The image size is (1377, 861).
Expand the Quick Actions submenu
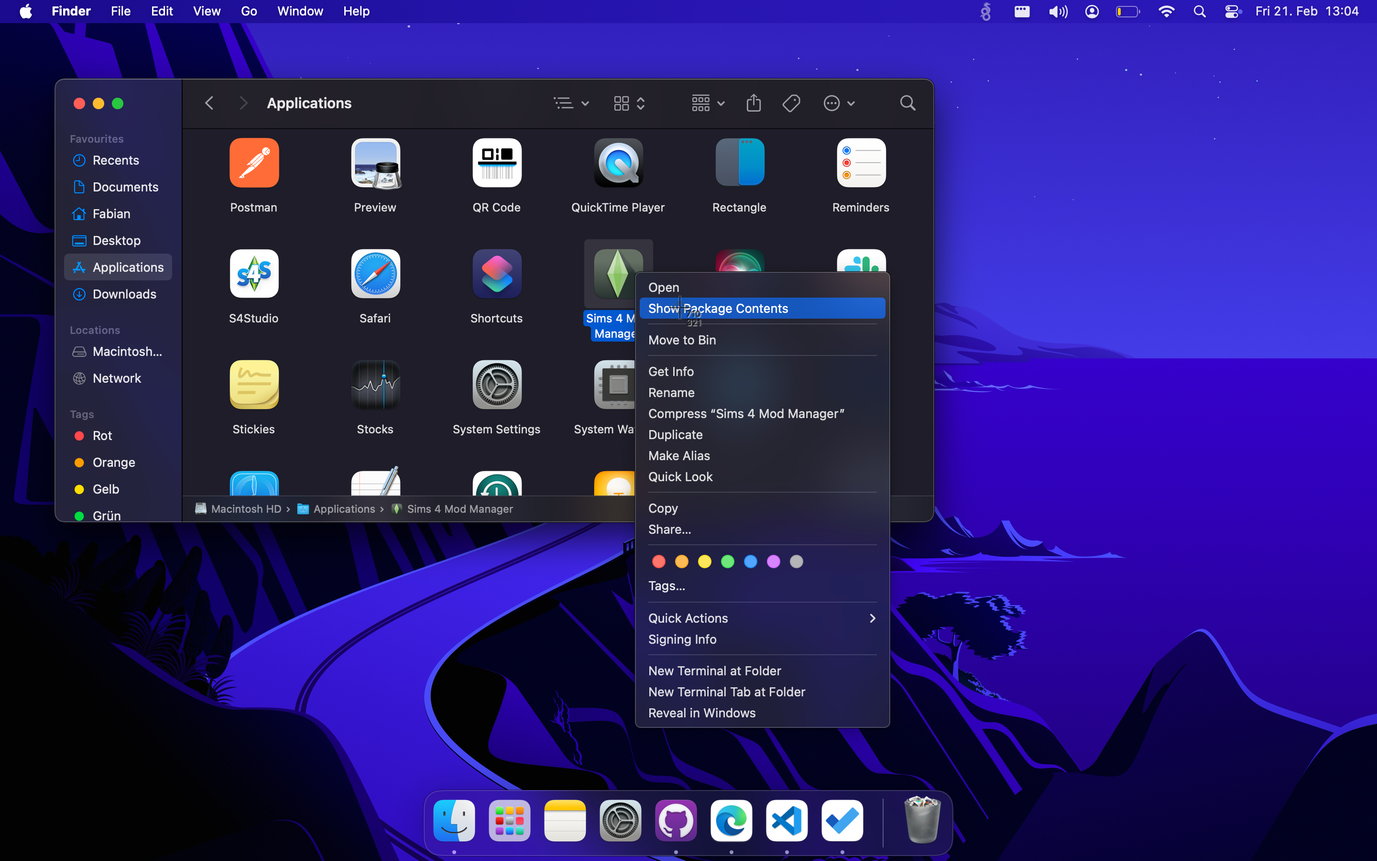coord(762,618)
